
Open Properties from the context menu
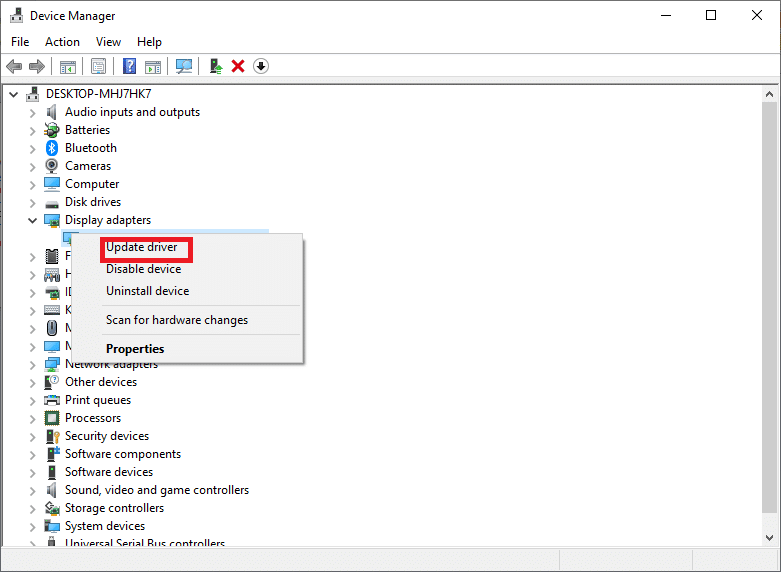[135, 349]
